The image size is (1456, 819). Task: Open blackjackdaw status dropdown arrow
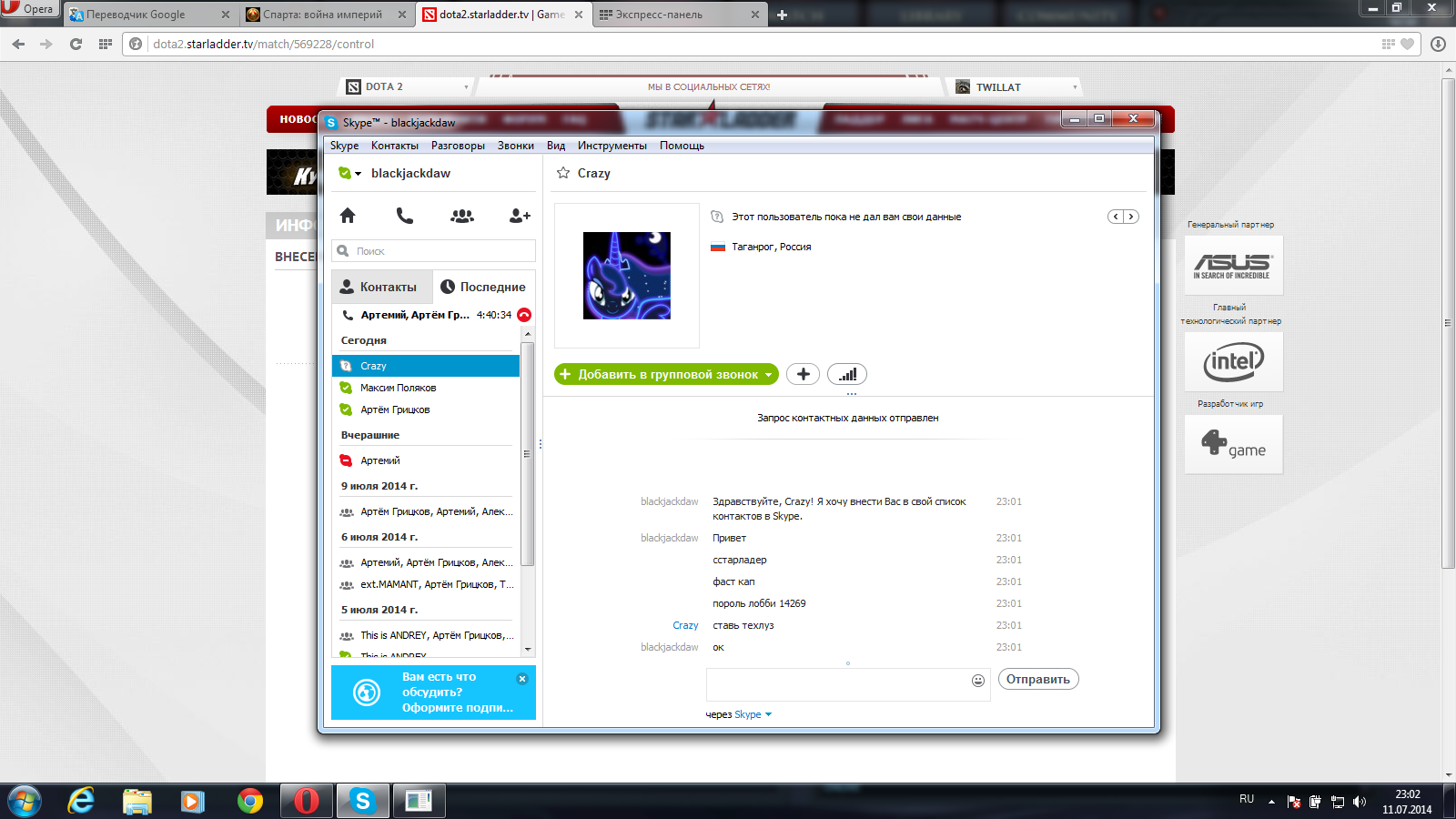point(358,174)
